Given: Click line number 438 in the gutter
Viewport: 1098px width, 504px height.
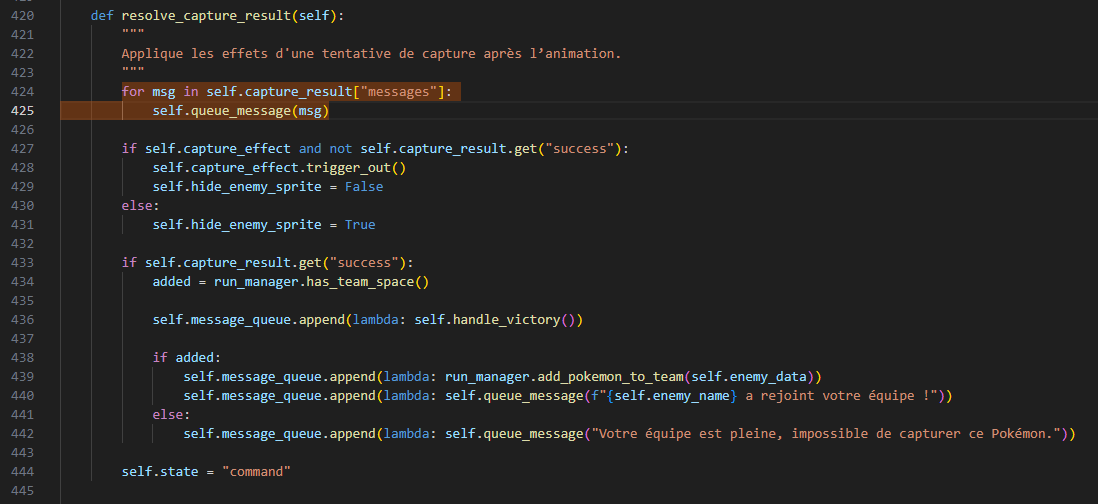Looking at the screenshot, I should (x=22, y=358).
